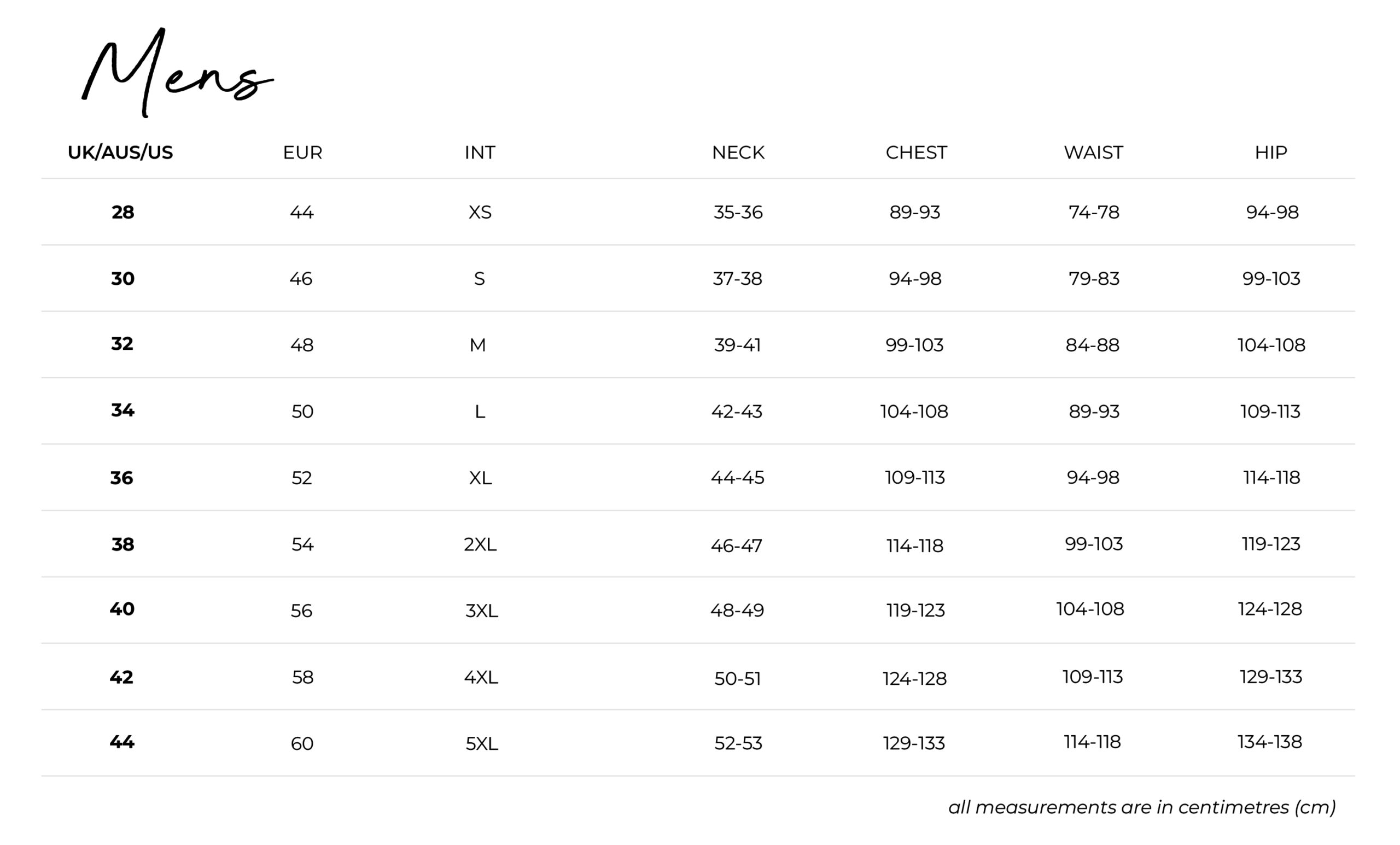Select the 2XL size cell
This screenshot has width=1400, height=845.
(480, 544)
